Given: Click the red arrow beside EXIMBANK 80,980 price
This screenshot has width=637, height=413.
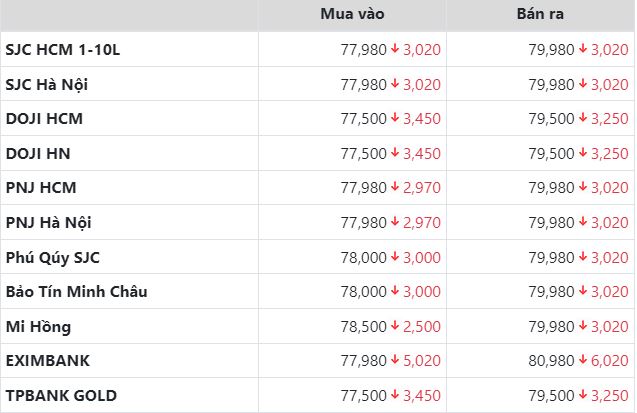Looking at the screenshot, I should 583,359.
